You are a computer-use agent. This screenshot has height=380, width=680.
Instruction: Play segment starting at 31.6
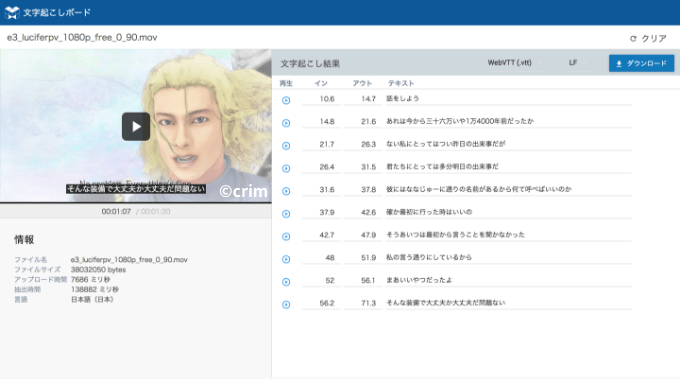(x=286, y=191)
